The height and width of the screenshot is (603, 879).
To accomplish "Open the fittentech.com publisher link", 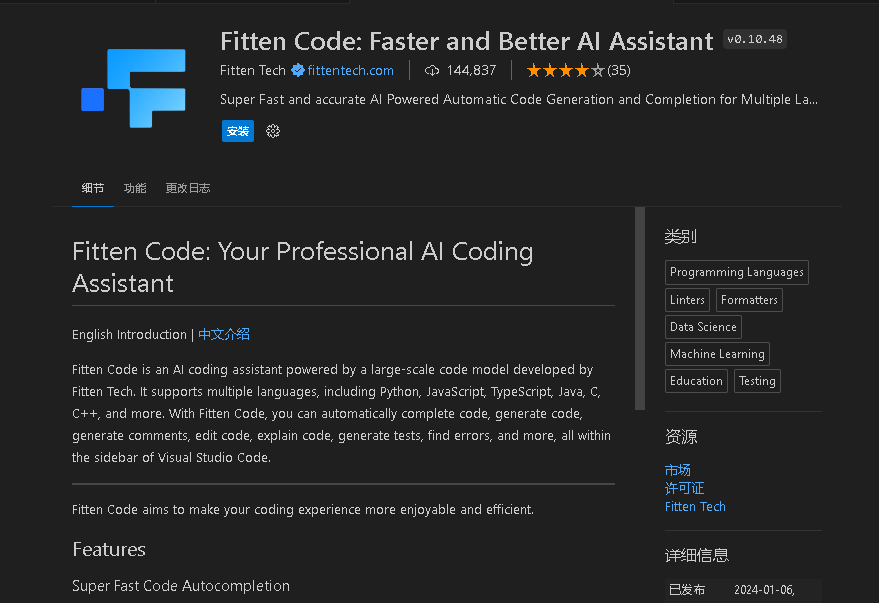I will (x=350, y=71).
